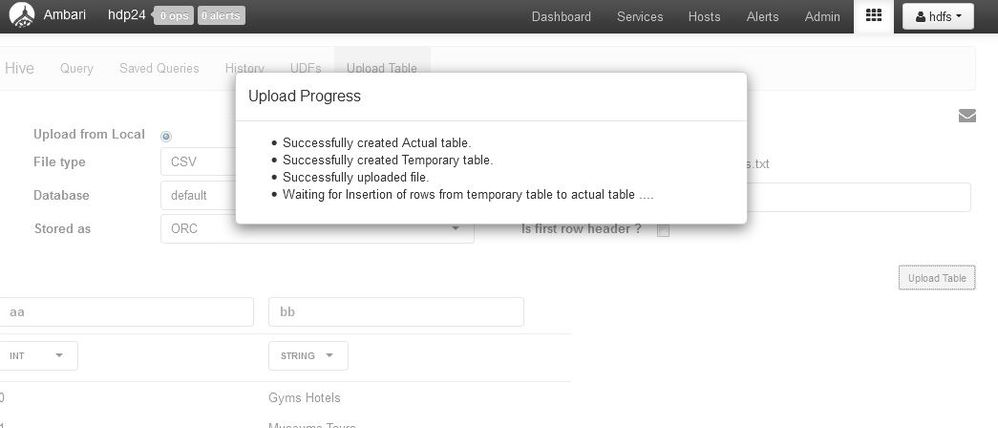Image resolution: width=998 pixels, height=428 pixels.
Task: Switch to the Saved Queries tab
Action: (x=159, y=68)
